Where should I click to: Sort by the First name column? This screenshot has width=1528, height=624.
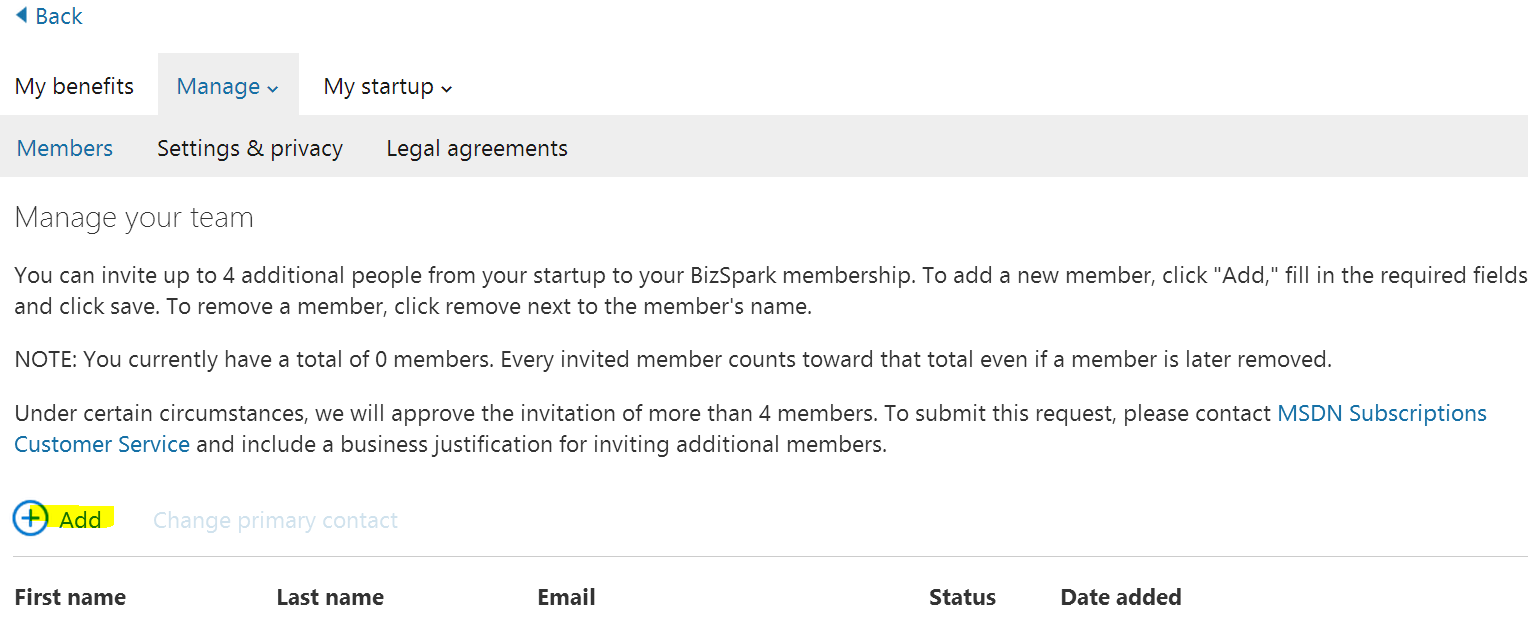(x=70, y=598)
